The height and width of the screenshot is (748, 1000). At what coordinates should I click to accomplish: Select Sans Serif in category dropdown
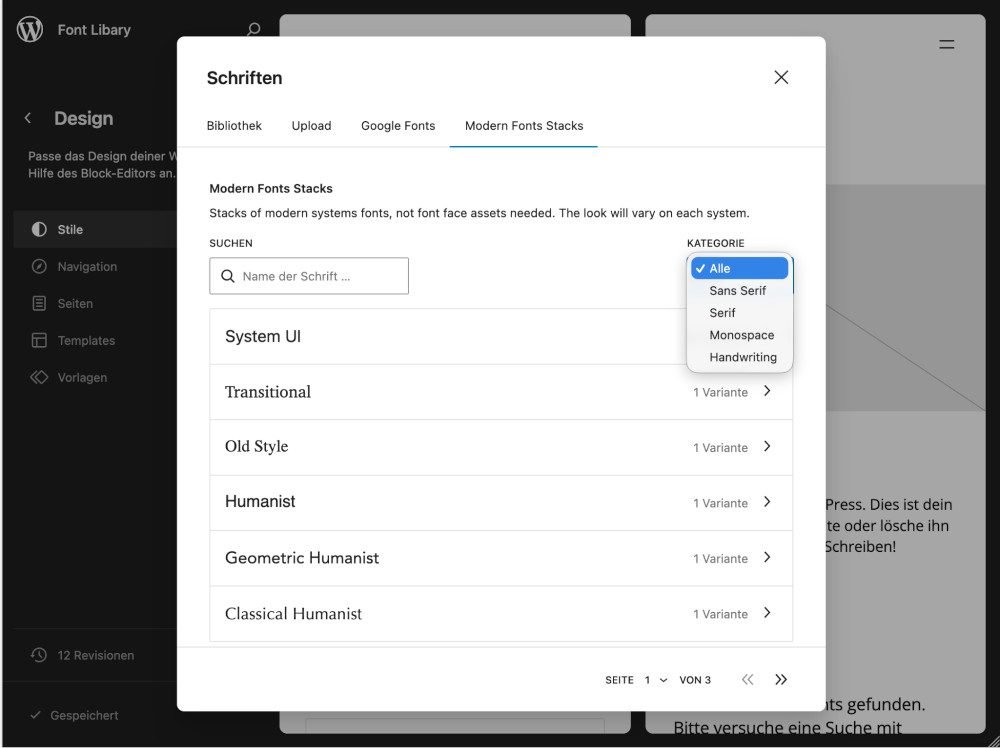[x=737, y=291]
